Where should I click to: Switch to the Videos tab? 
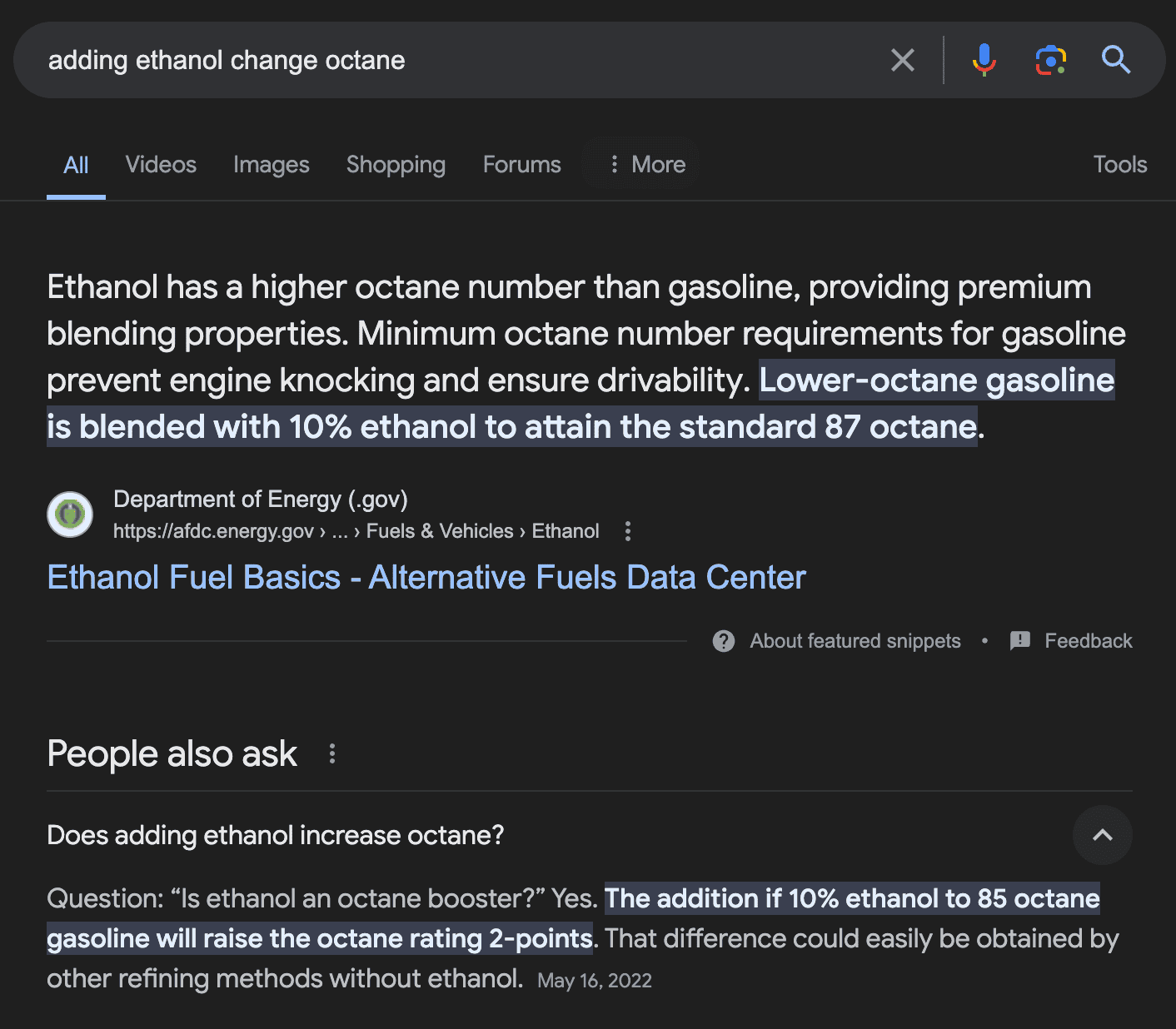pos(161,165)
